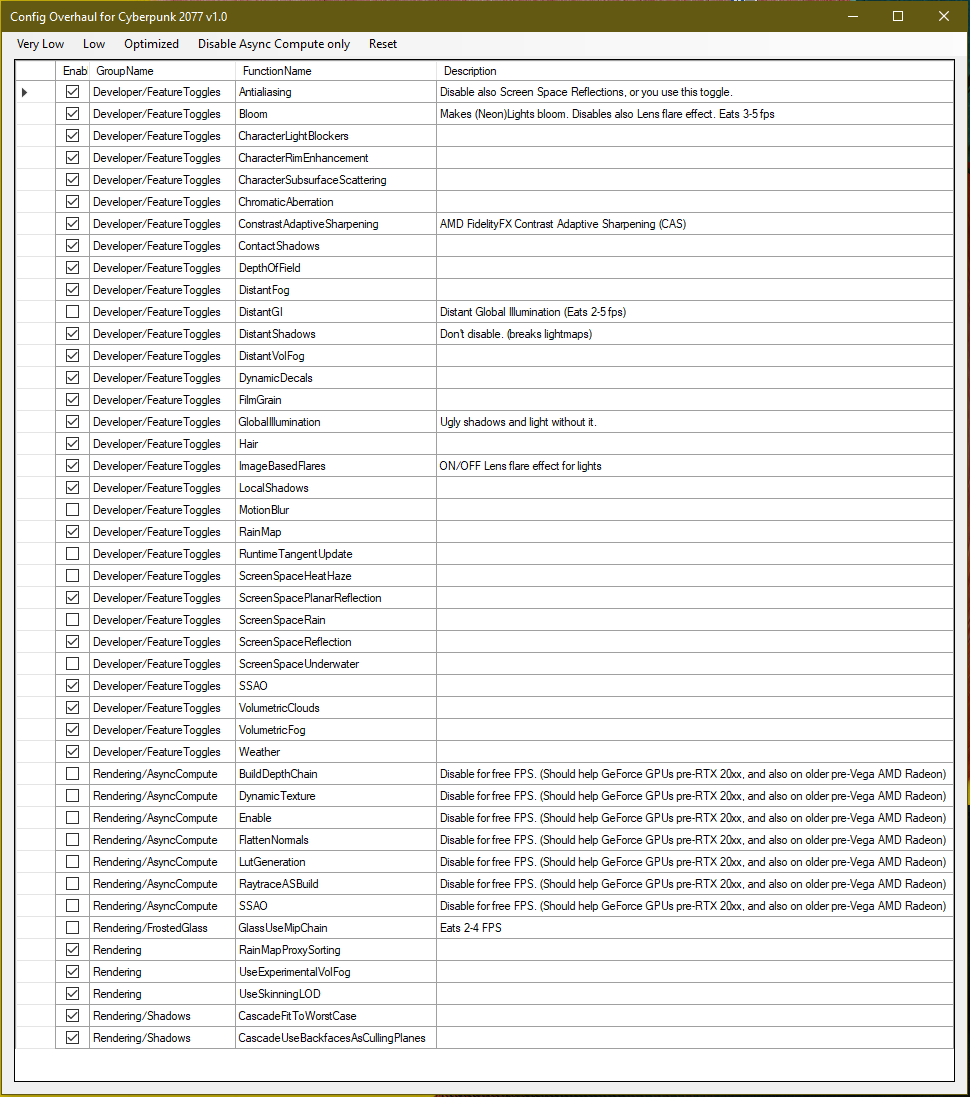Click the CharacterSubsurfaceScattering cell

coord(336,180)
